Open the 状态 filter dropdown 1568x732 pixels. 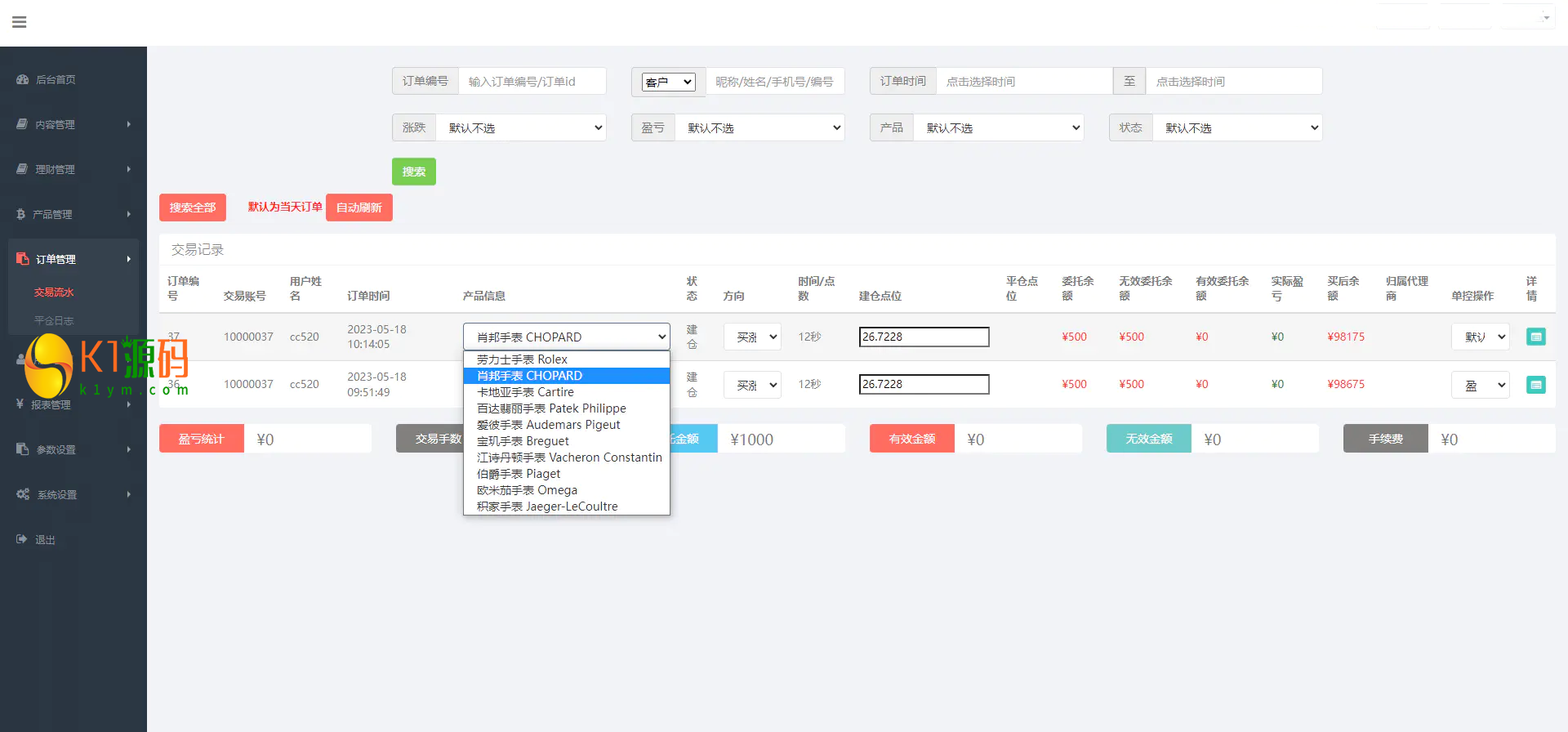tap(1237, 127)
